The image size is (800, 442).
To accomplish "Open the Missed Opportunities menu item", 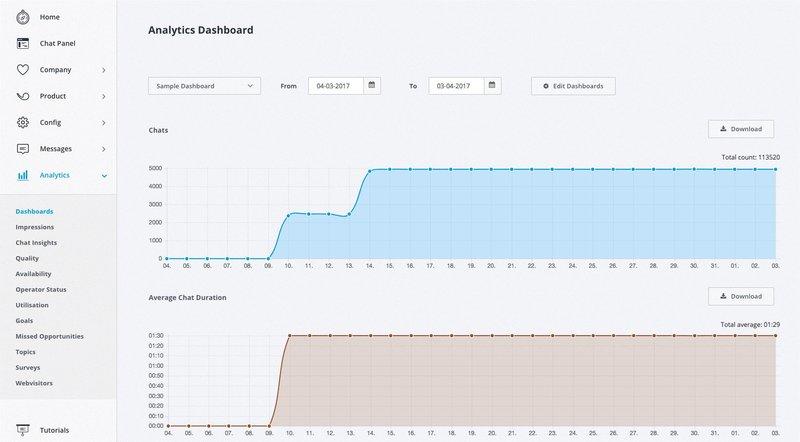I will 49,336.
